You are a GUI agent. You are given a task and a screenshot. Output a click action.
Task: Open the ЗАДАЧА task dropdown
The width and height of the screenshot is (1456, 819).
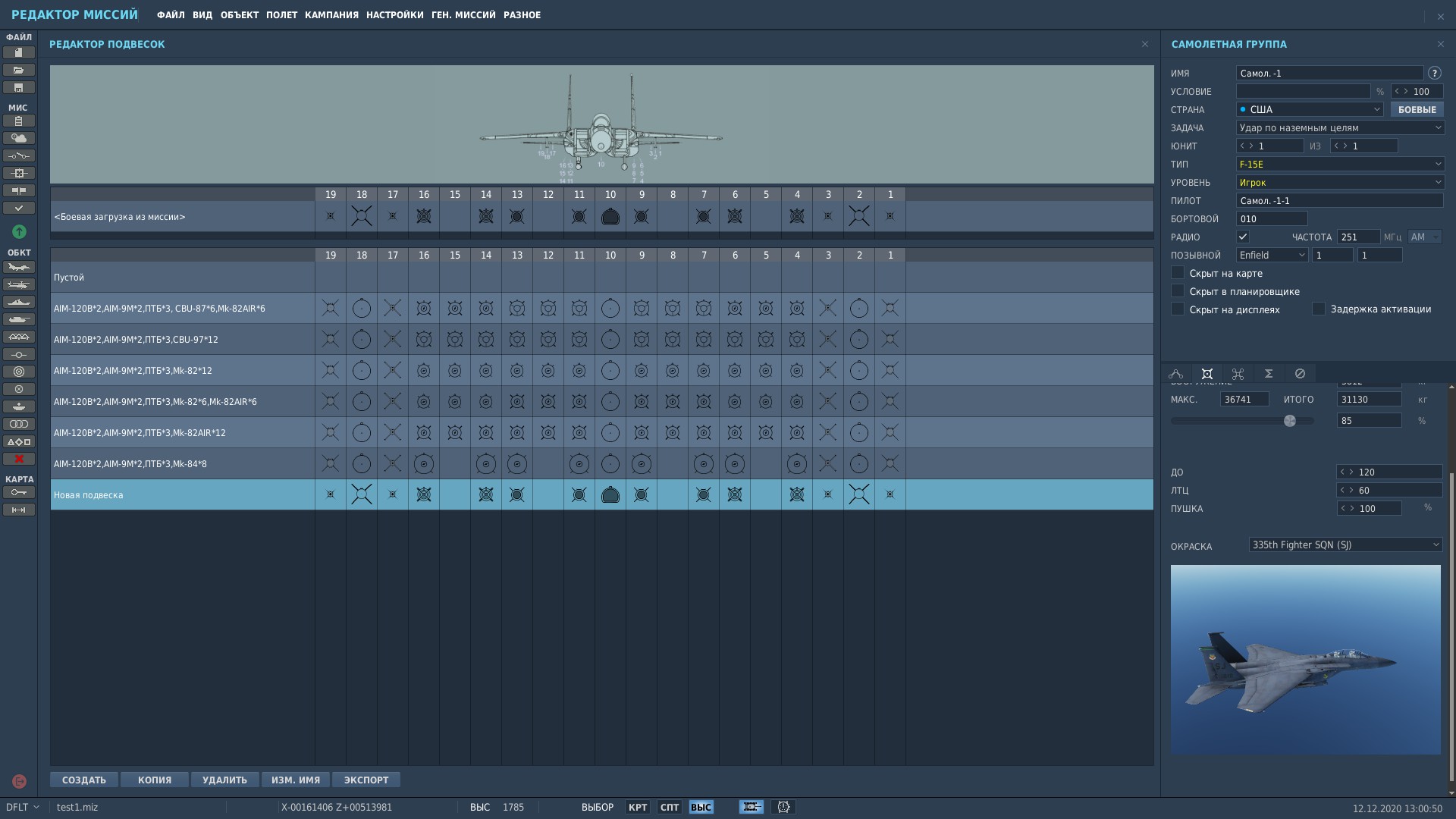coord(1339,127)
